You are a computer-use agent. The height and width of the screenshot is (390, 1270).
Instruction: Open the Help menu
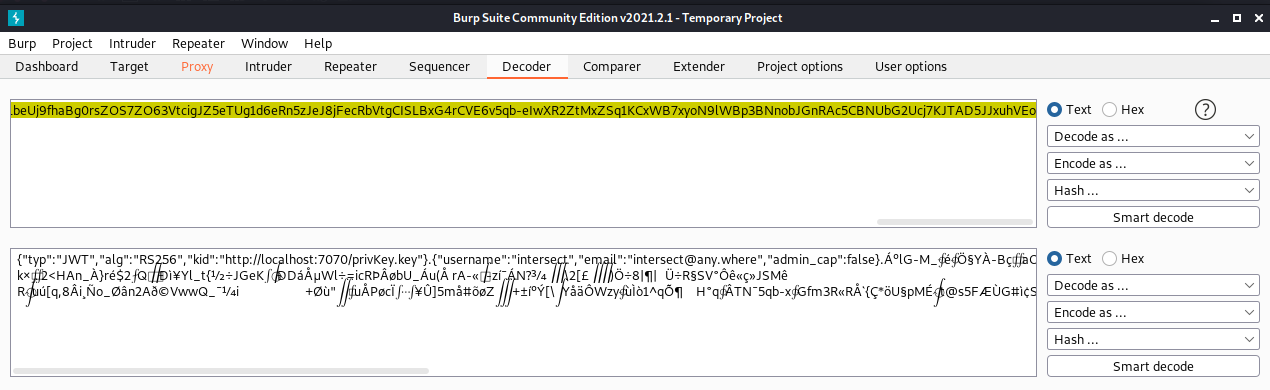pos(318,44)
